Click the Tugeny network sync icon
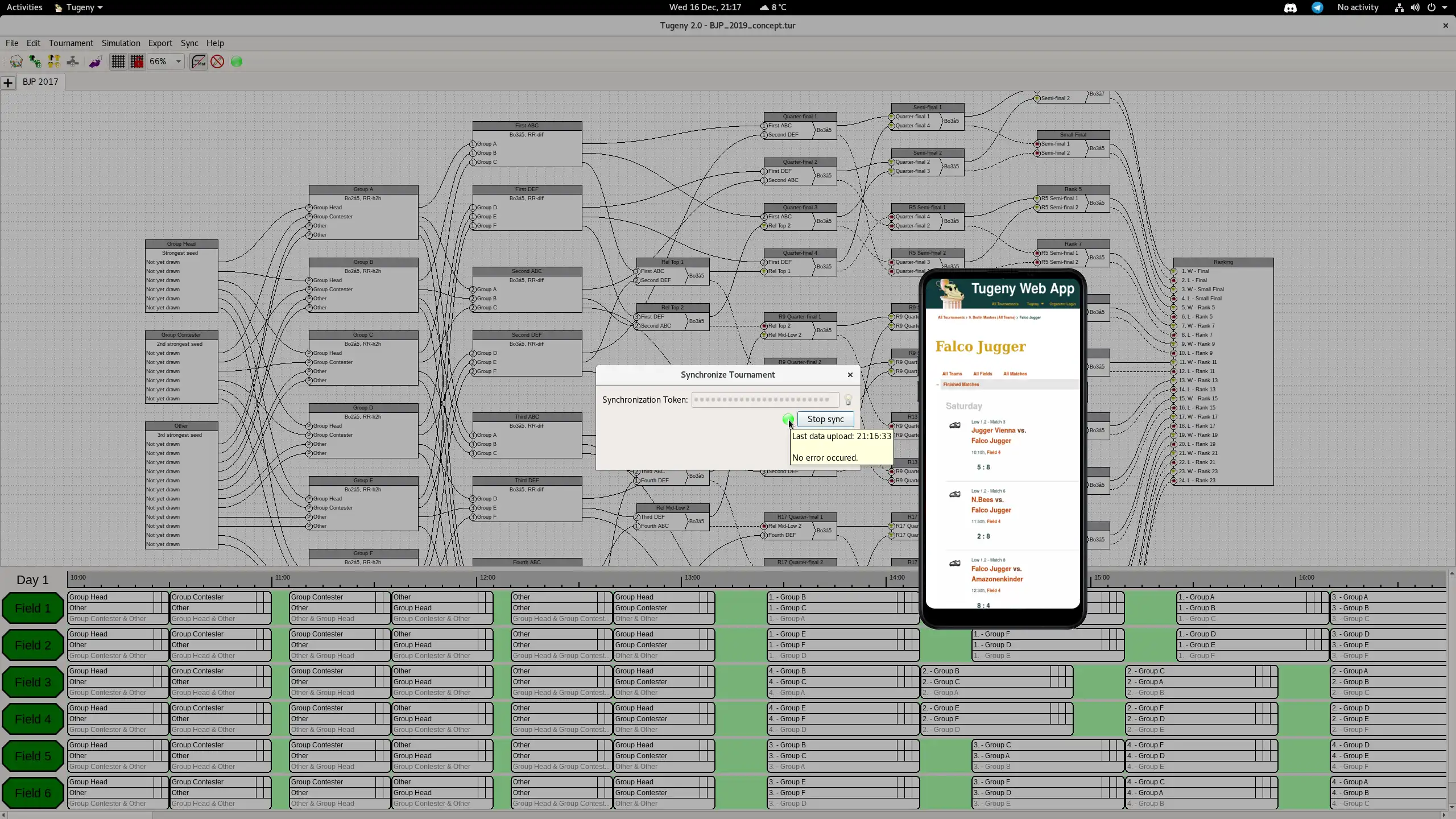 (237, 61)
